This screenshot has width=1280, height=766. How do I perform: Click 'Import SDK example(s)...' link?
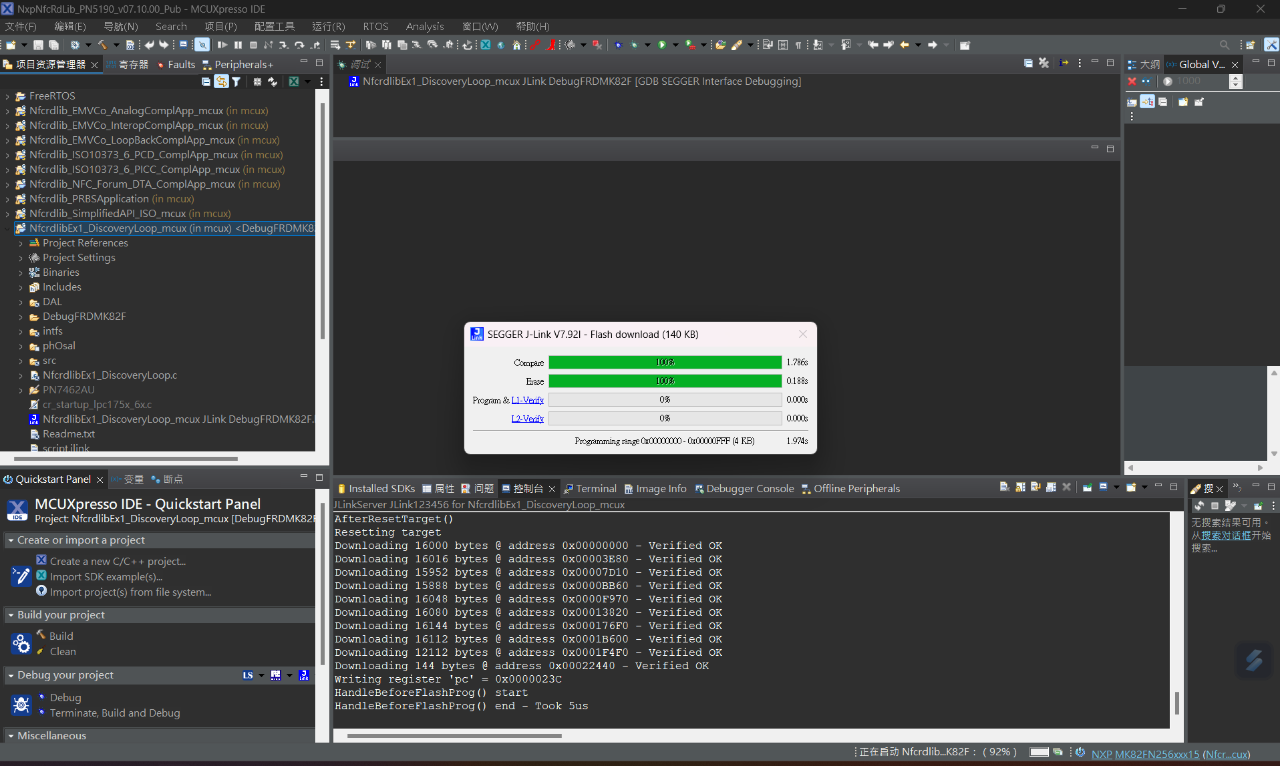[x=106, y=577]
